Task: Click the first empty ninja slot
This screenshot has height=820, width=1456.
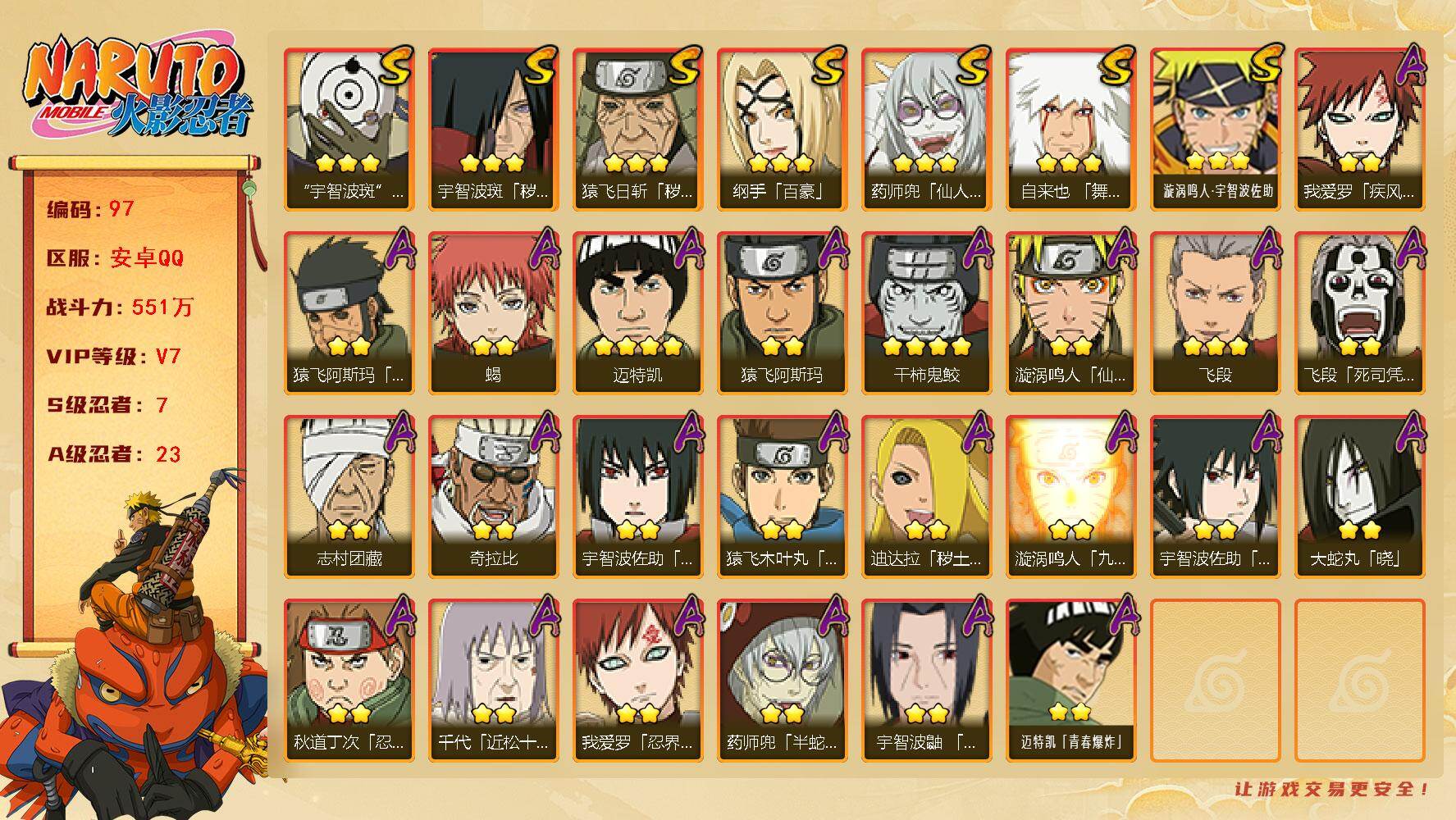Action: [1215, 680]
